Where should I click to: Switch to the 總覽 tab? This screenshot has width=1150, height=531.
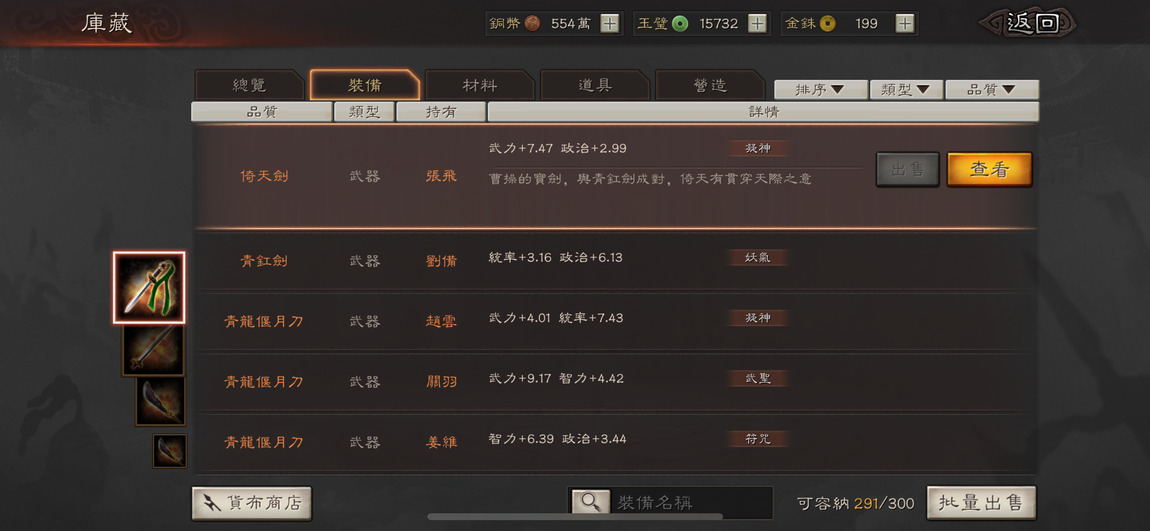[249, 85]
